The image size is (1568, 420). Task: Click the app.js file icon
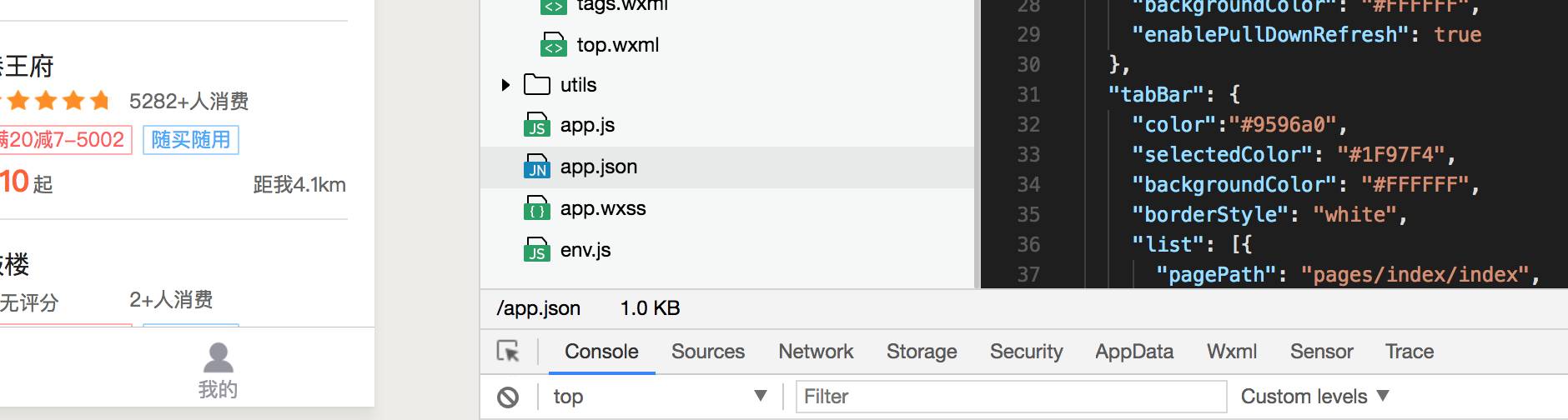click(x=536, y=125)
